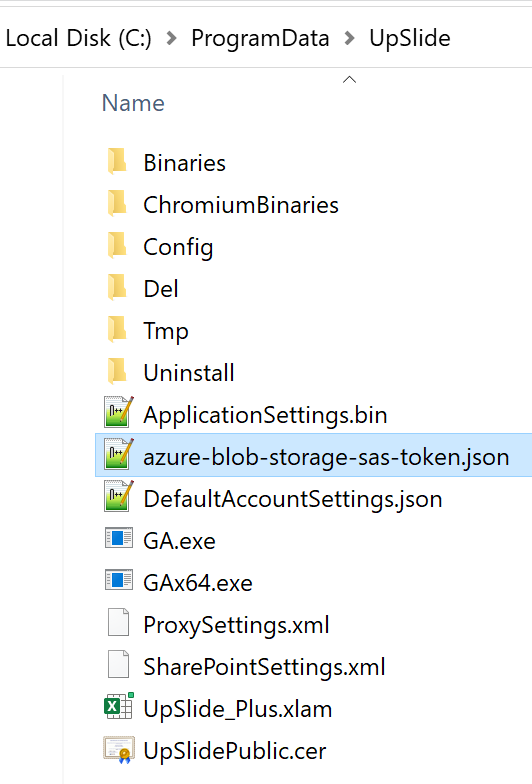Click the sort arrow above Name column
This screenshot has width=532, height=784.
click(x=350, y=80)
